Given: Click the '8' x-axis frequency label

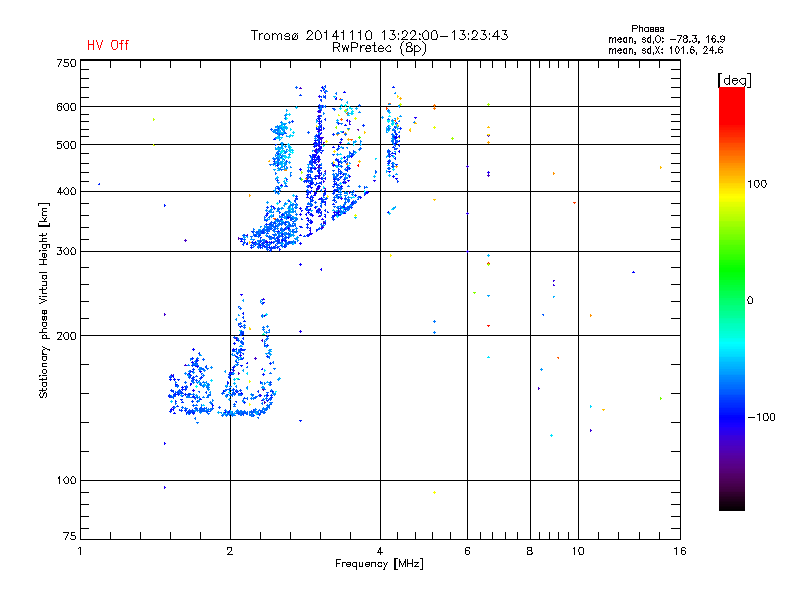Looking at the screenshot, I should click(530, 551).
